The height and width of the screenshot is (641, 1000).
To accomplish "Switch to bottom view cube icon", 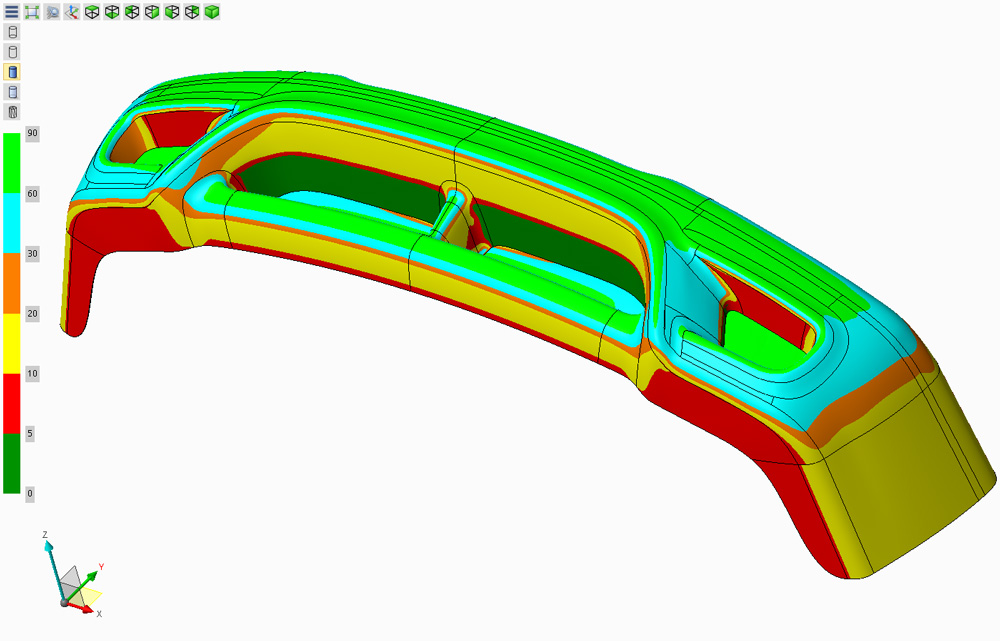I will 112,11.
